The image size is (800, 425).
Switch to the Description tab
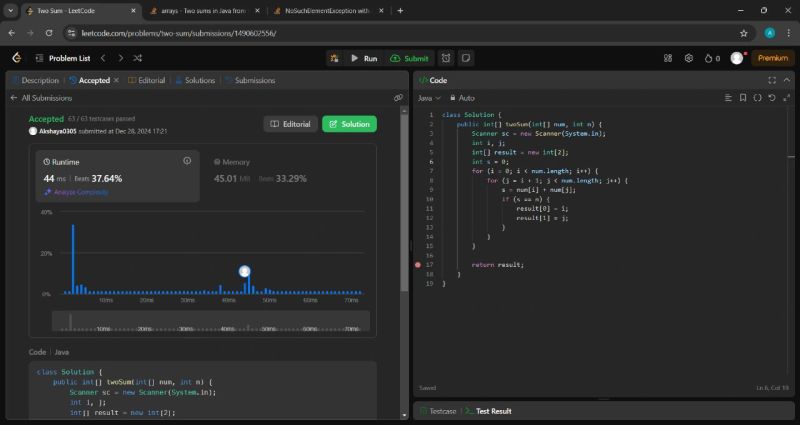[35, 80]
